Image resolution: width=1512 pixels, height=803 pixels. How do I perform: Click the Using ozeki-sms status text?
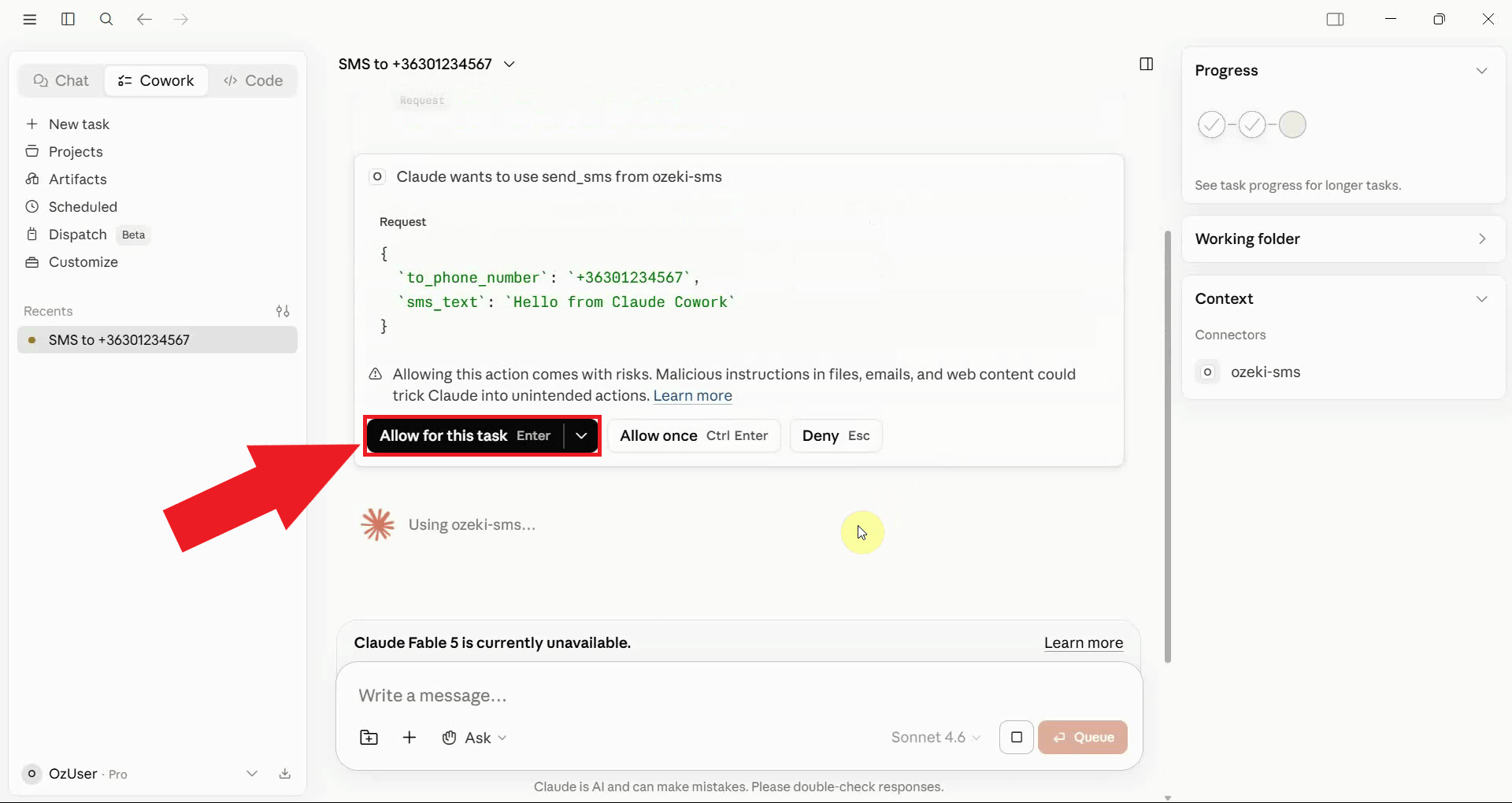pos(472,525)
